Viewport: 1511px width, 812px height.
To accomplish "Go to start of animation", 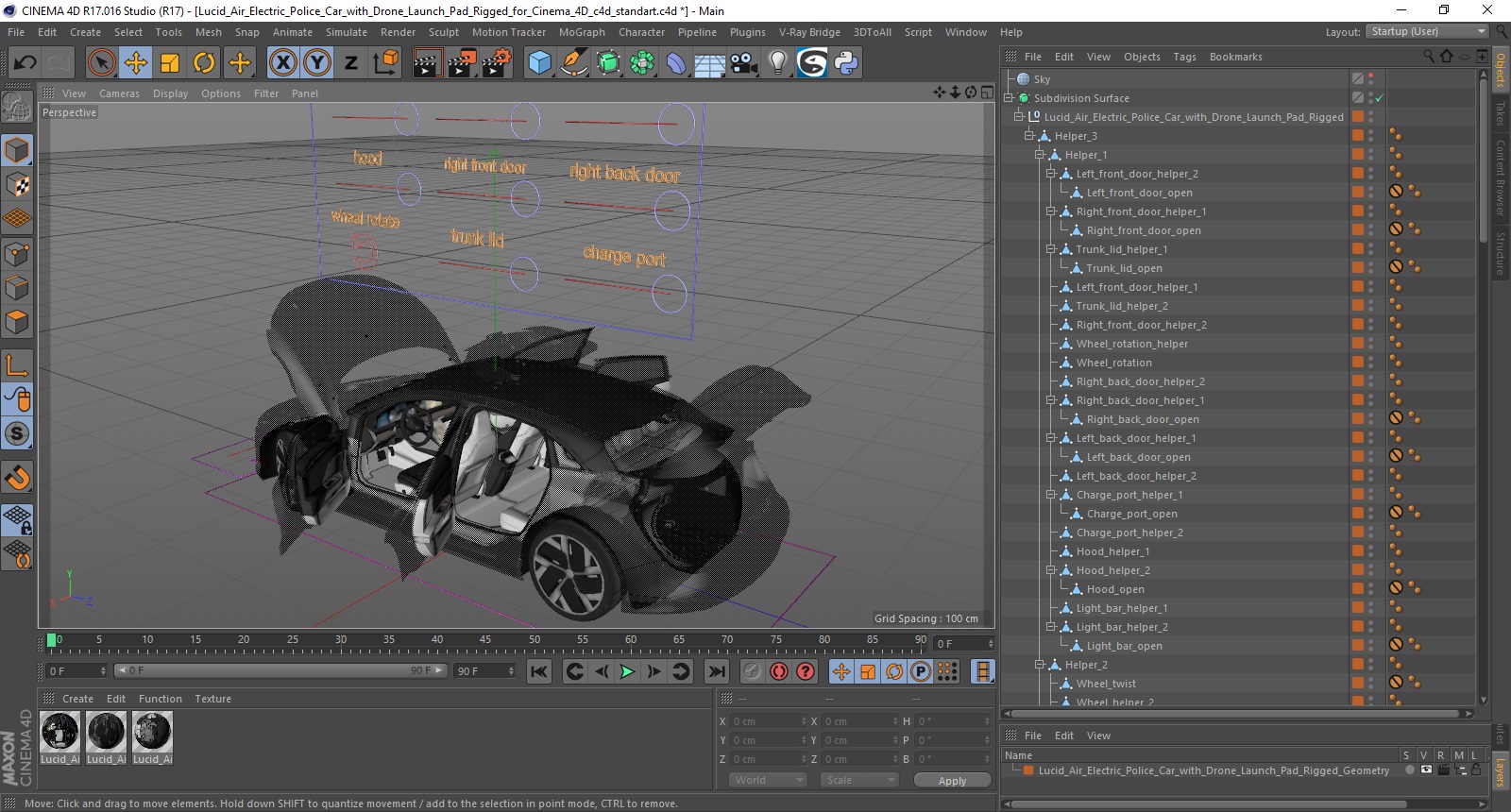I will coord(539,671).
